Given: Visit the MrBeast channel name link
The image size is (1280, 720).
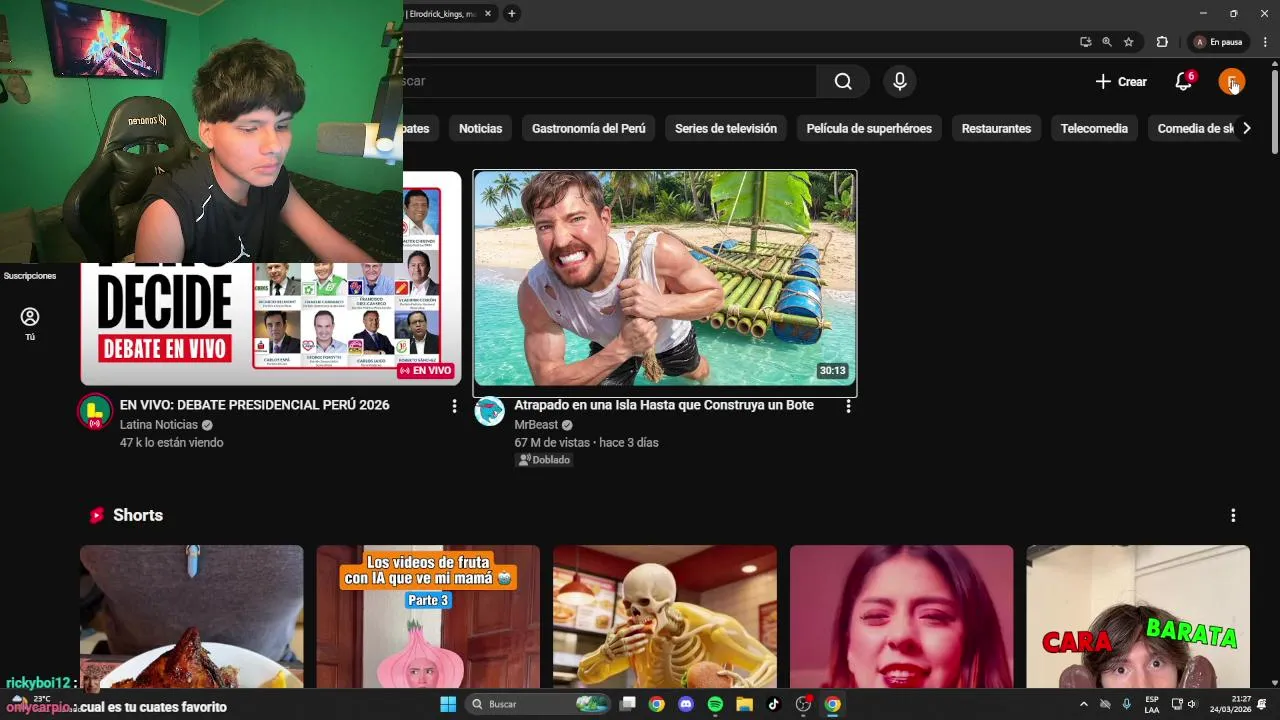Looking at the screenshot, I should [536, 425].
